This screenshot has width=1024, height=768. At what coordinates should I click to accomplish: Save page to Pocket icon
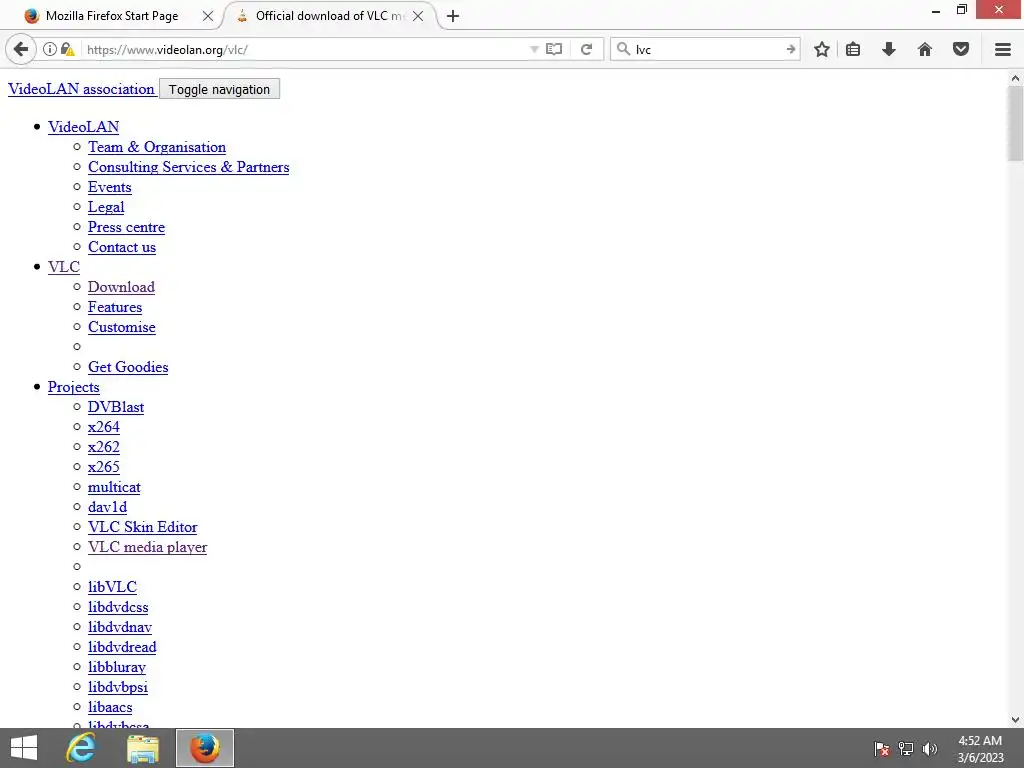coord(961,49)
